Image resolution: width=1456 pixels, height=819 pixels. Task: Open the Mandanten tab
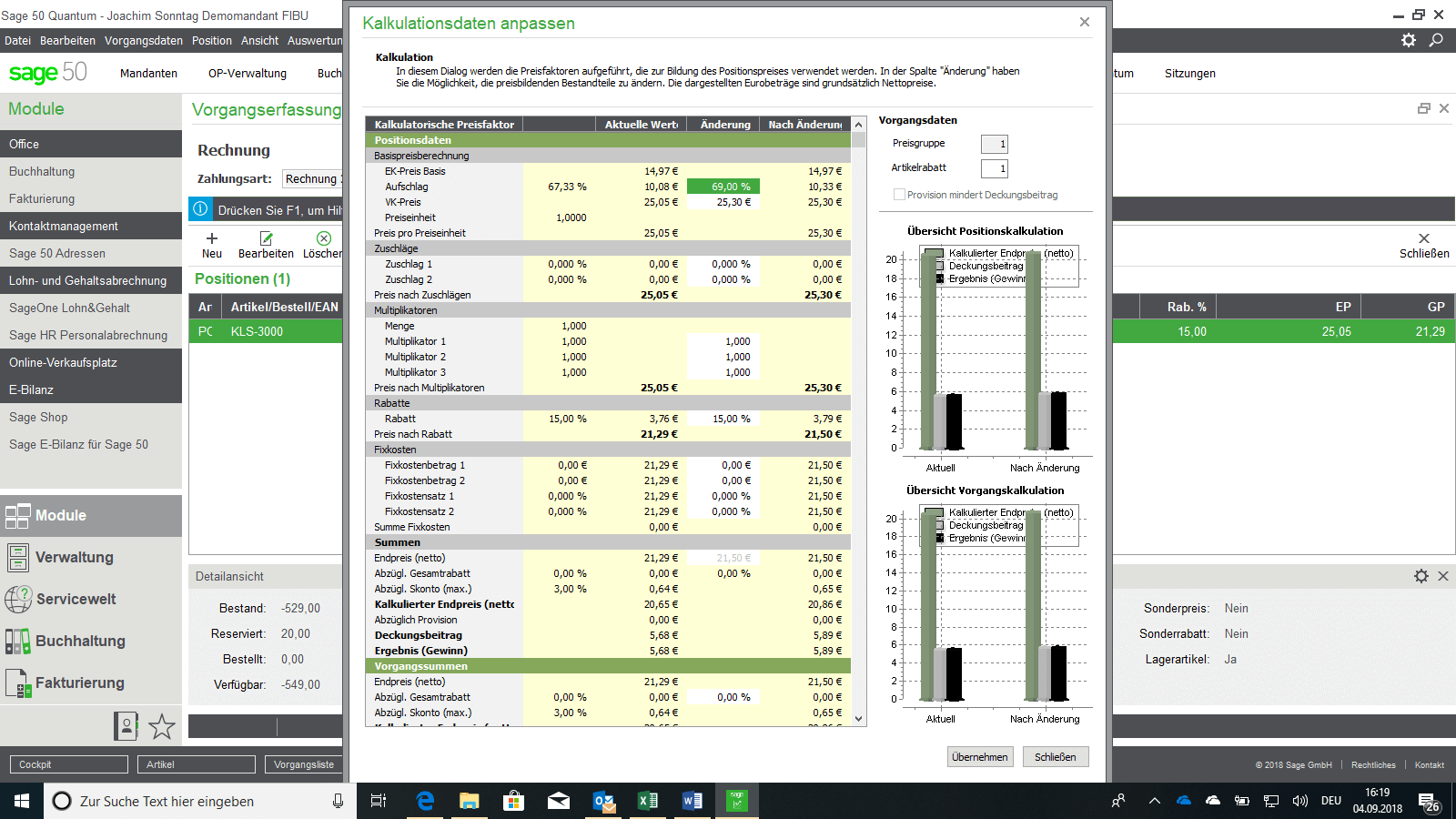coord(148,74)
